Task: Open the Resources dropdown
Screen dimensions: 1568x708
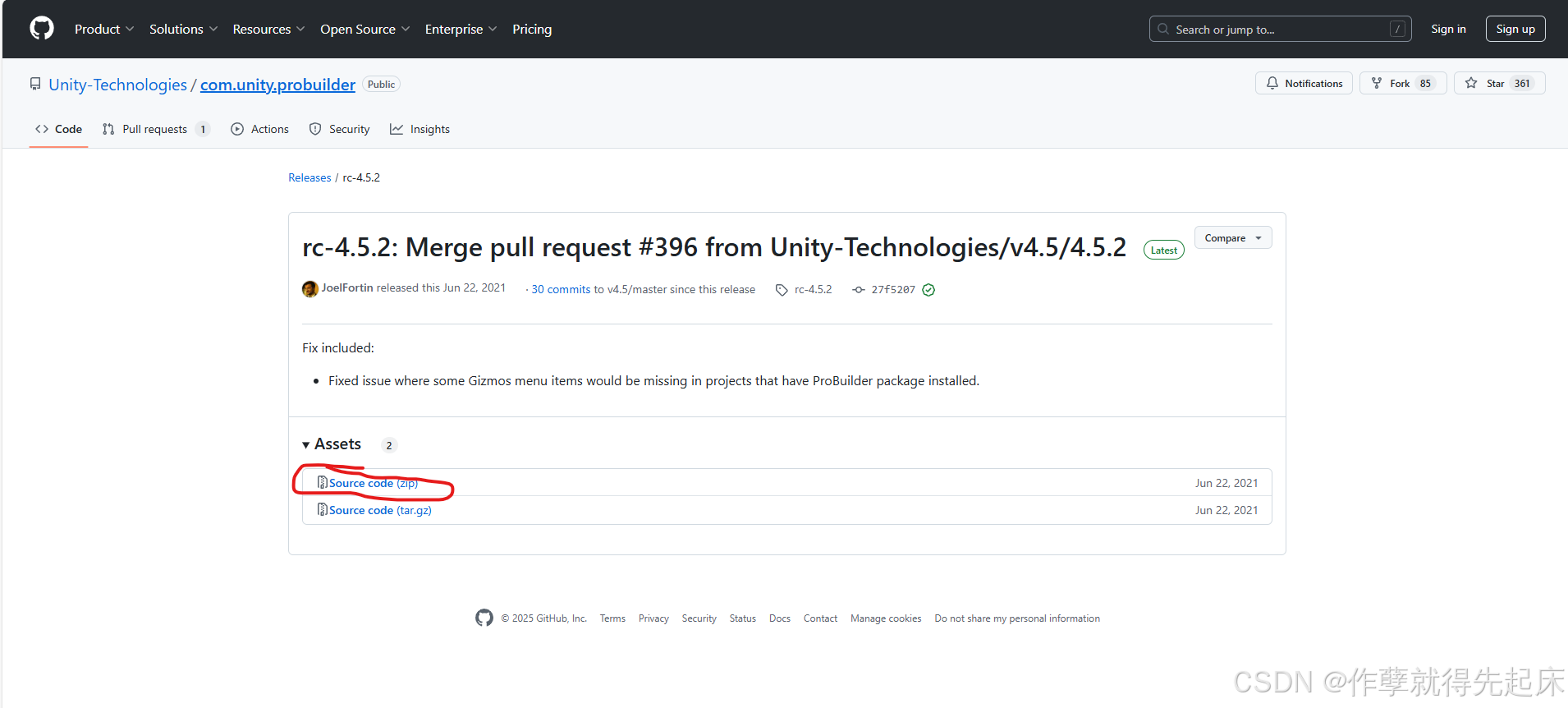Action: click(x=268, y=29)
